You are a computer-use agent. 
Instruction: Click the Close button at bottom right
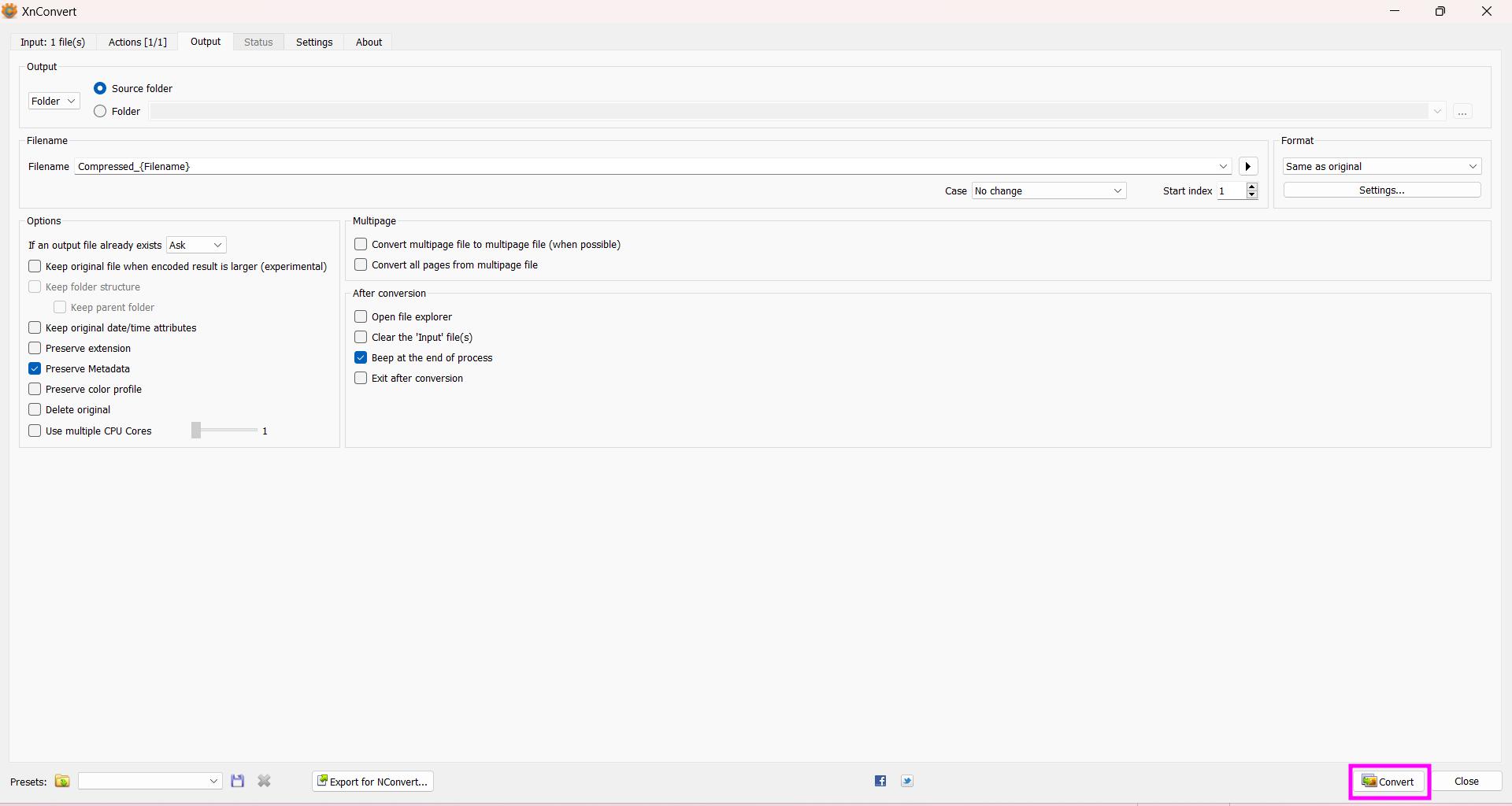pyautogui.click(x=1466, y=782)
